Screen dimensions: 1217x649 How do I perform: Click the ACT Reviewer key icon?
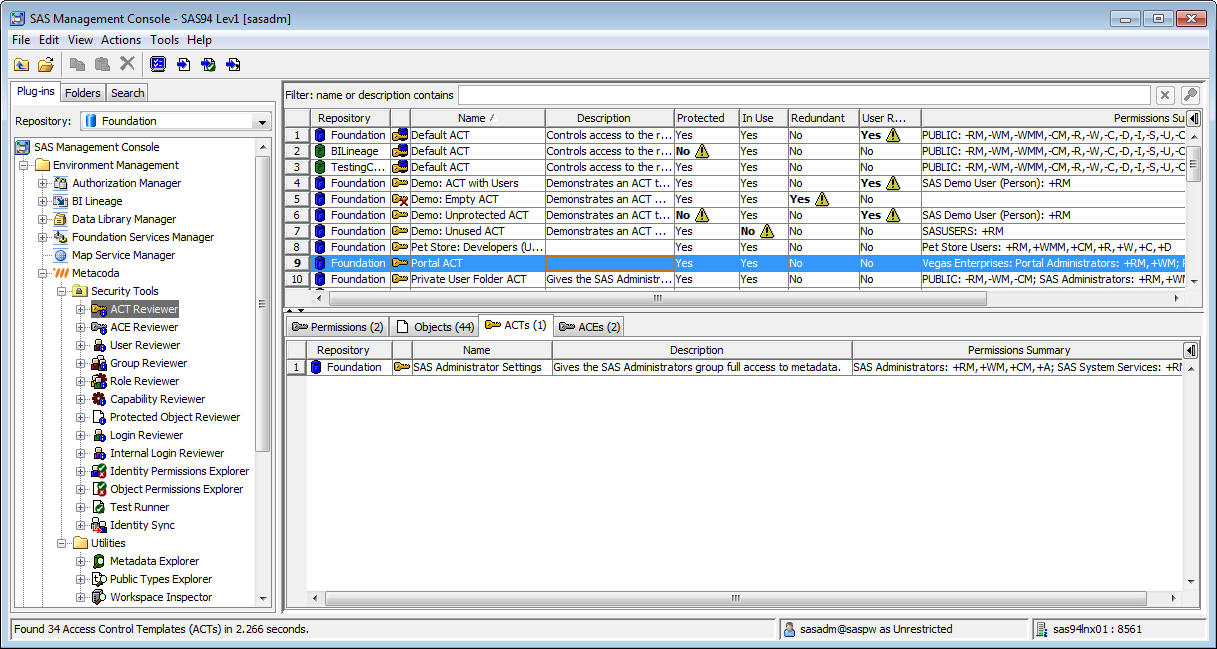98,309
